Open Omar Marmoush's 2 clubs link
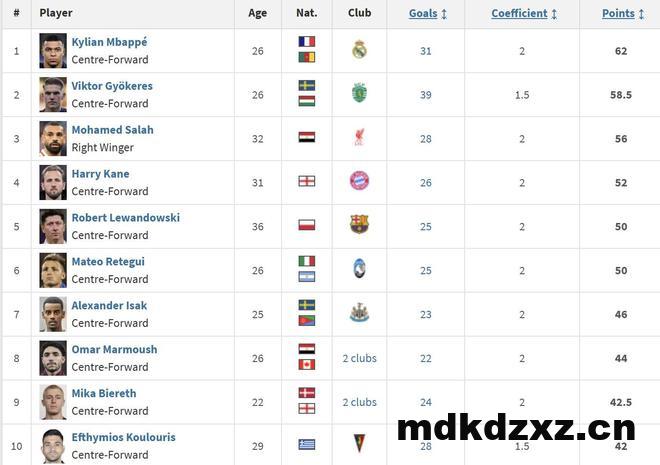 (x=359, y=358)
